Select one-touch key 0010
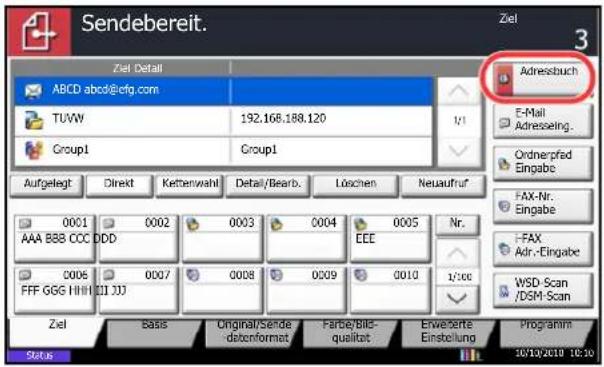604x367 pixels. [390, 290]
